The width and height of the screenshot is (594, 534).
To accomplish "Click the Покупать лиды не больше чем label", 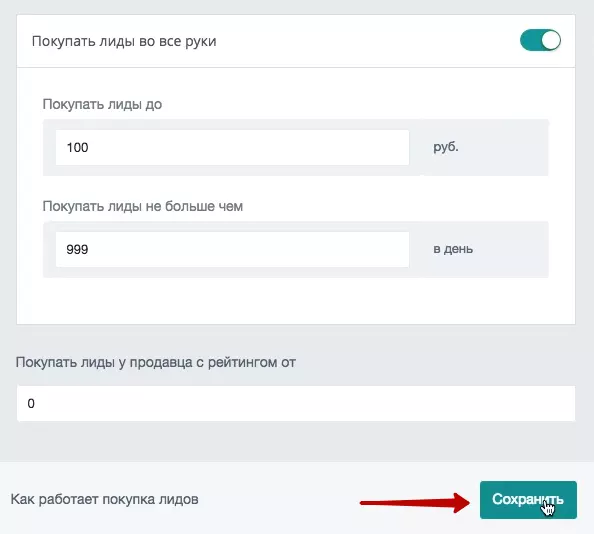I will (142, 206).
